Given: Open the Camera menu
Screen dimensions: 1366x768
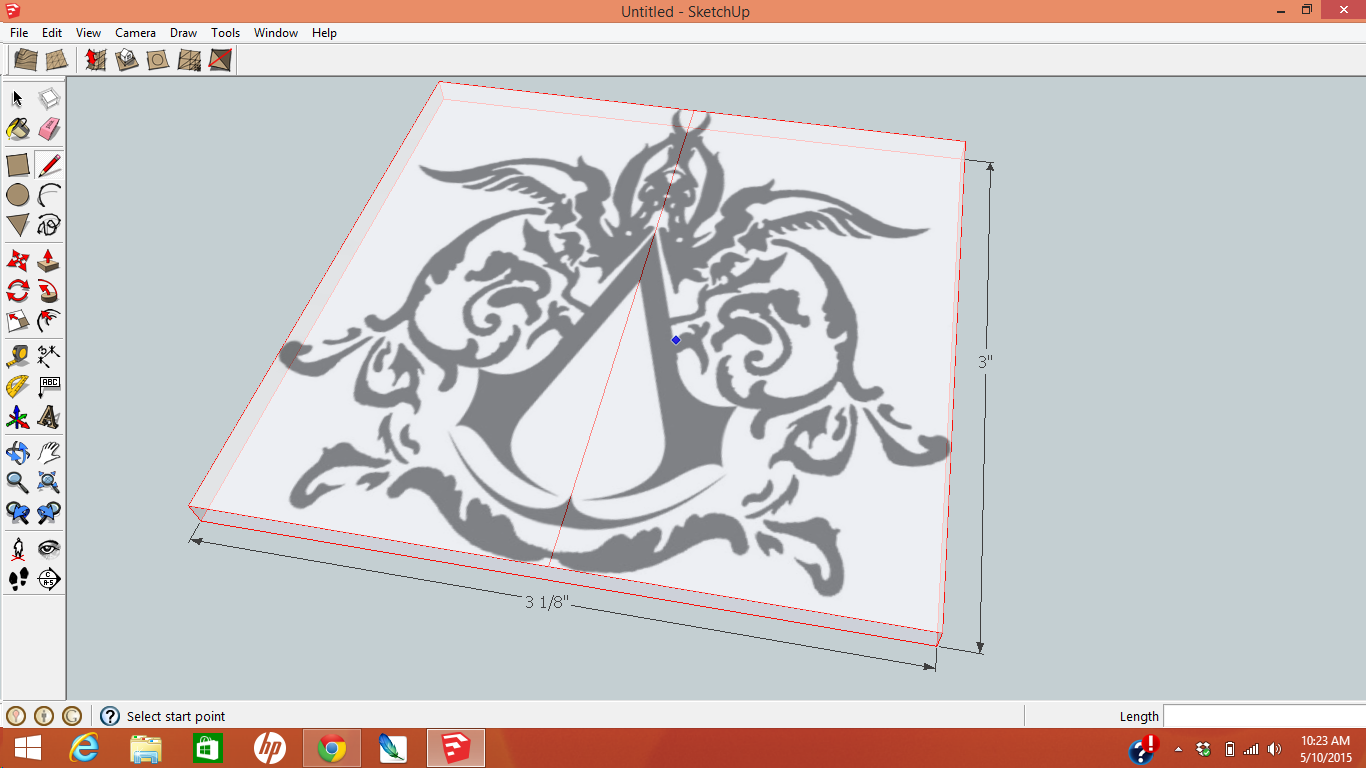Looking at the screenshot, I should pyautogui.click(x=135, y=32).
